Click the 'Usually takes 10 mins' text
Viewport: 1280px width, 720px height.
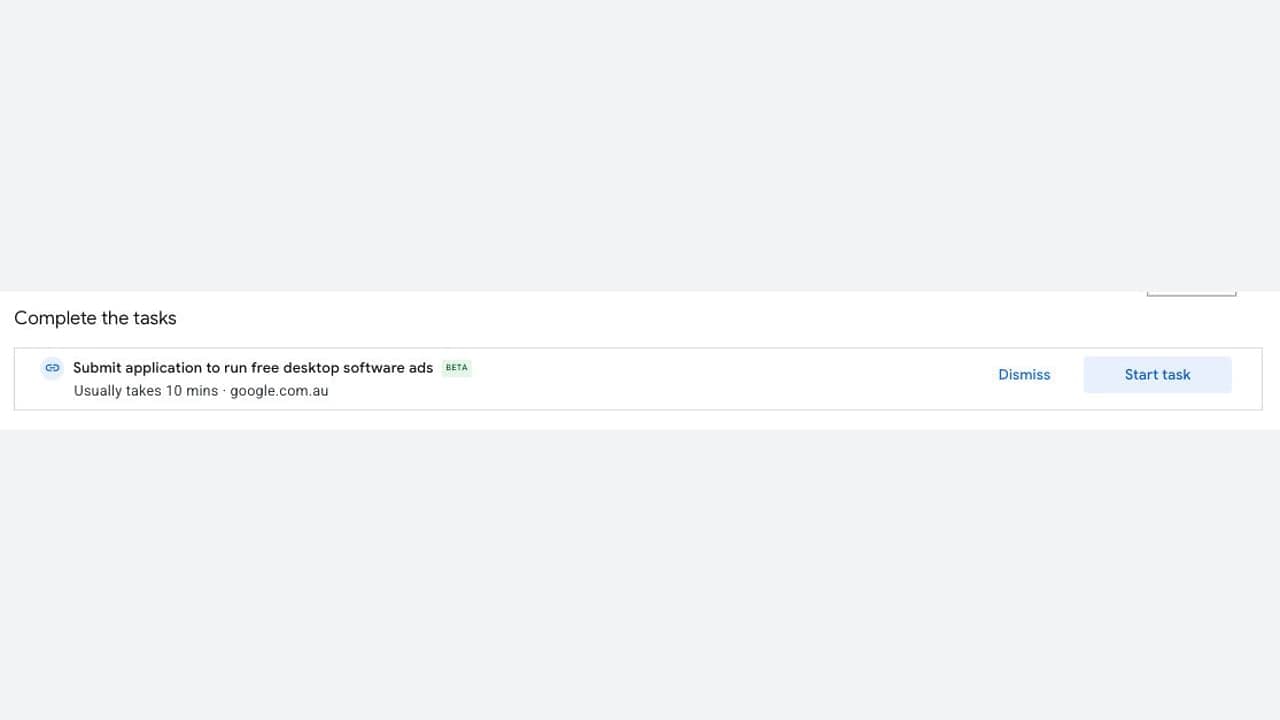coord(146,391)
